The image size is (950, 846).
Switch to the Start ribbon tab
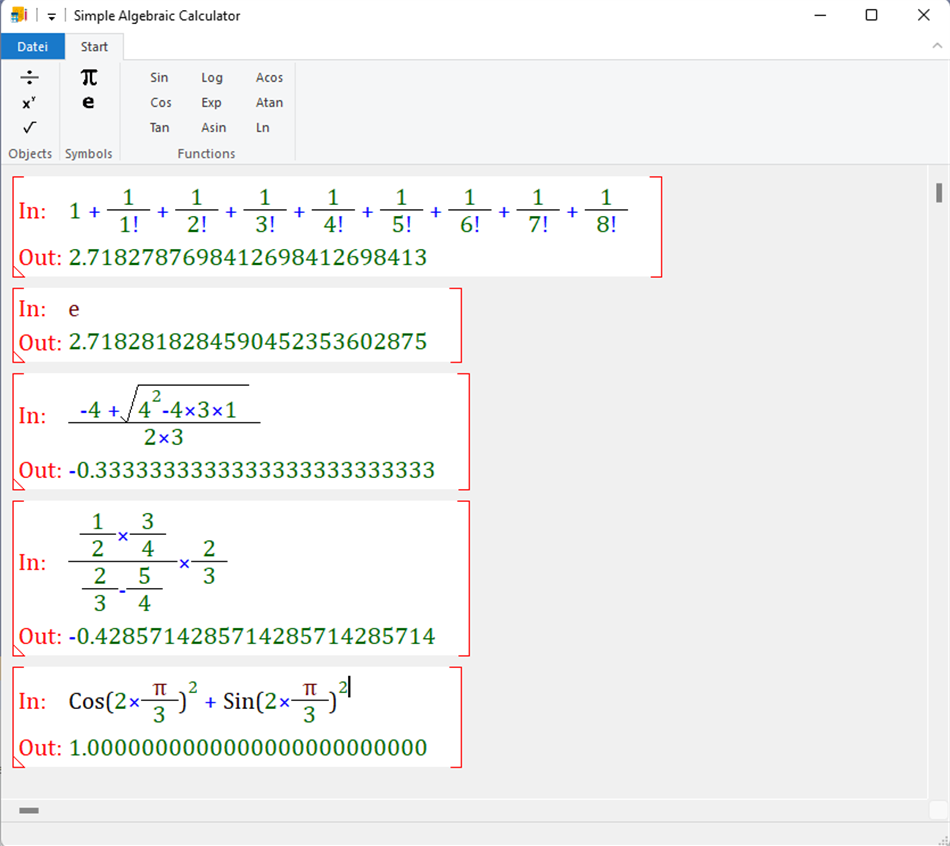click(x=94, y=46)
